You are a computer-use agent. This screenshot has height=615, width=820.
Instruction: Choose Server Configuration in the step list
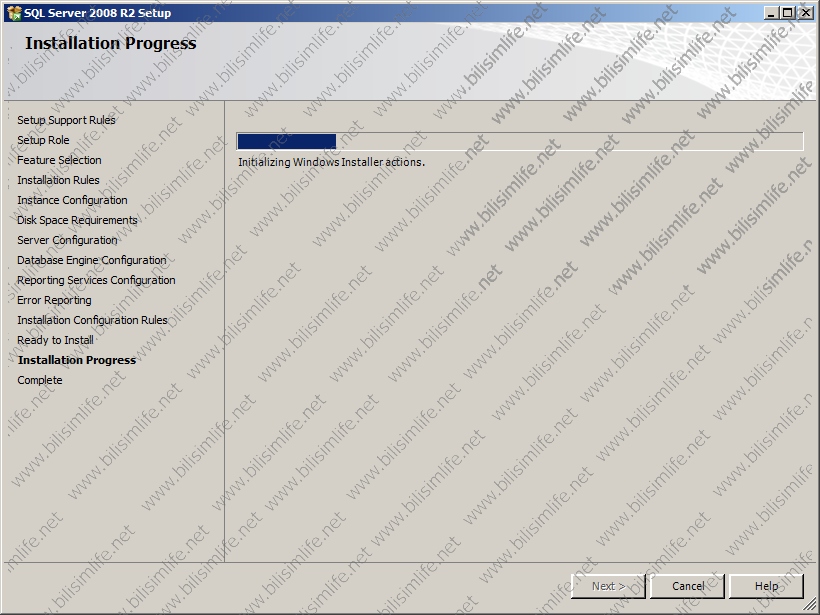tap(67, 240)
